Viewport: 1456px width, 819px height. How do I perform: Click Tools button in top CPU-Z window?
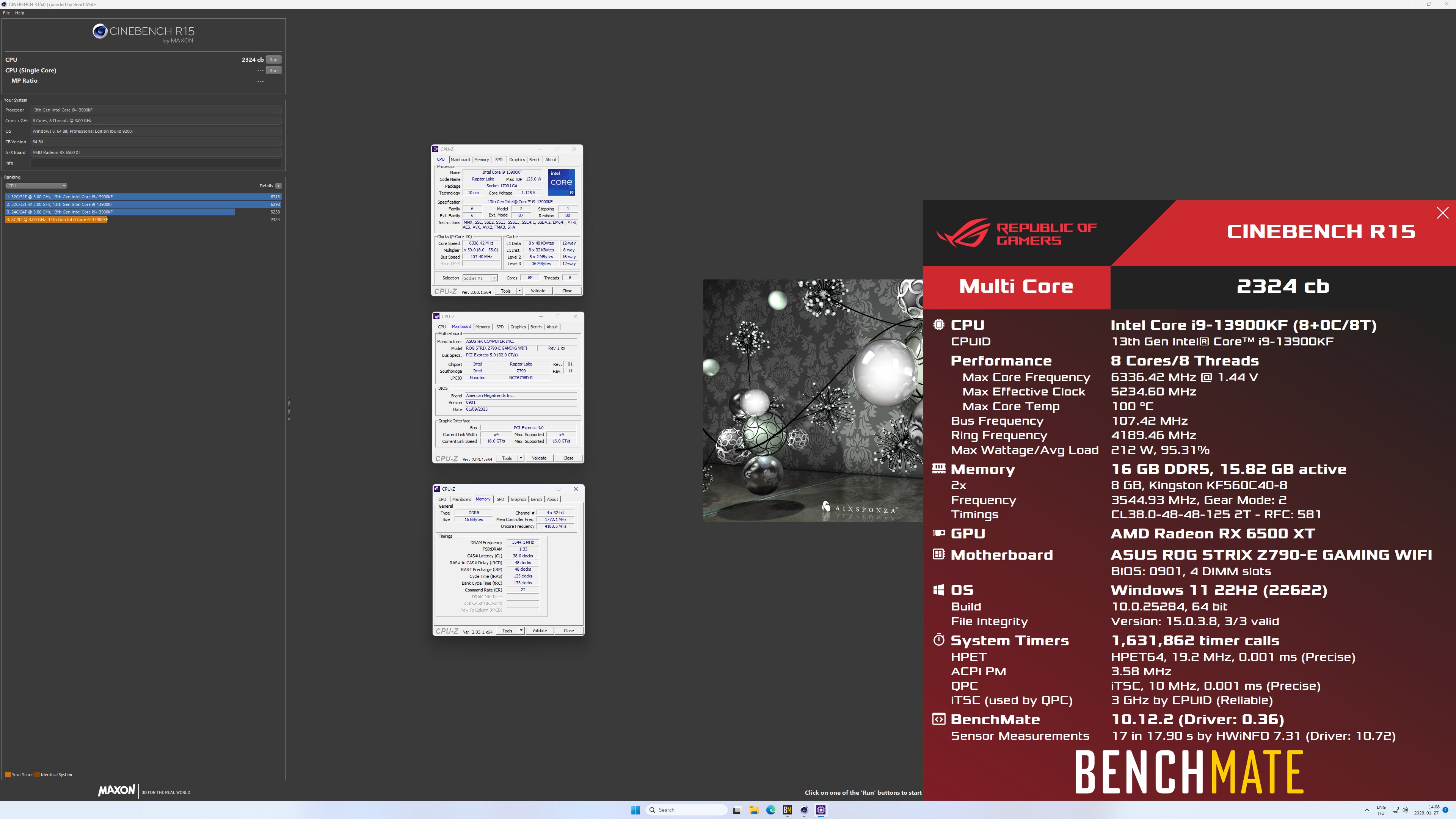click(x=506, y=291)
